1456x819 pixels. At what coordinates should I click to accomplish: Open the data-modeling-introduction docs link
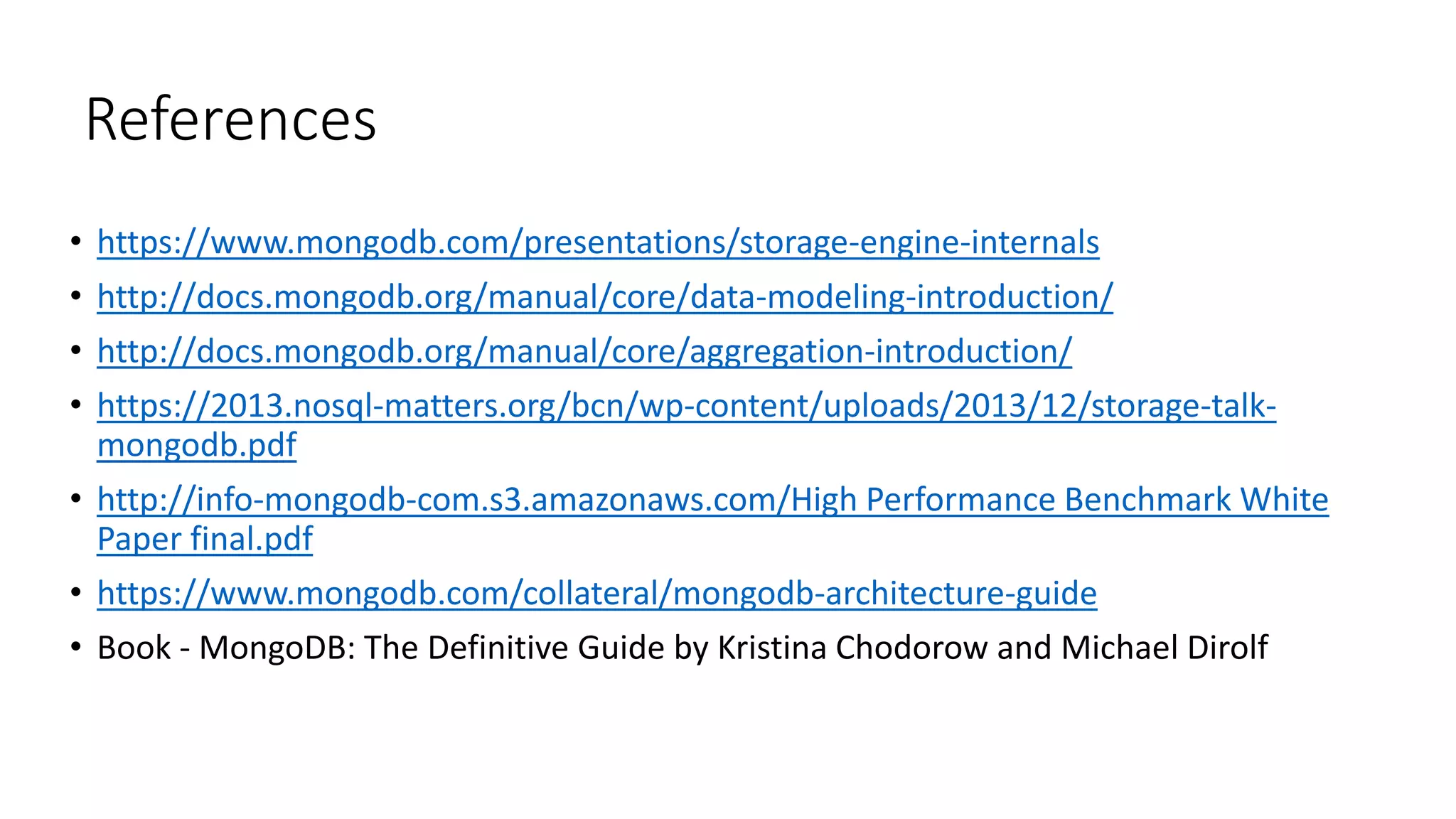point(605,297)
